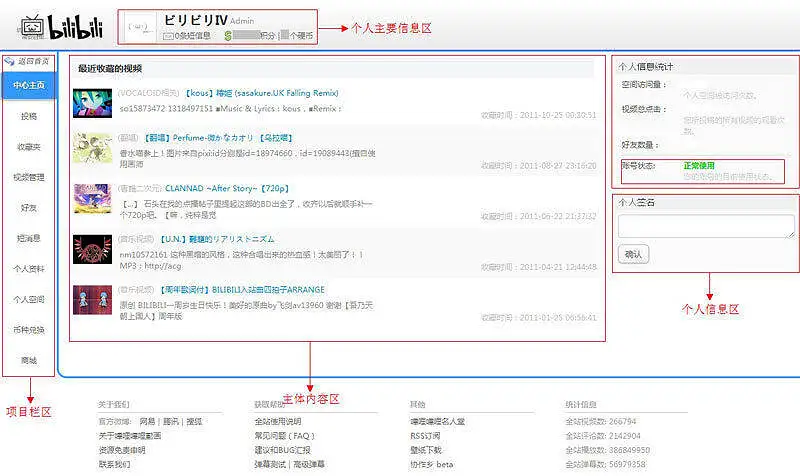Open the RSS订阅 footer link
The width and height of the screenshot is (800, 476).
tap(425, 436)
